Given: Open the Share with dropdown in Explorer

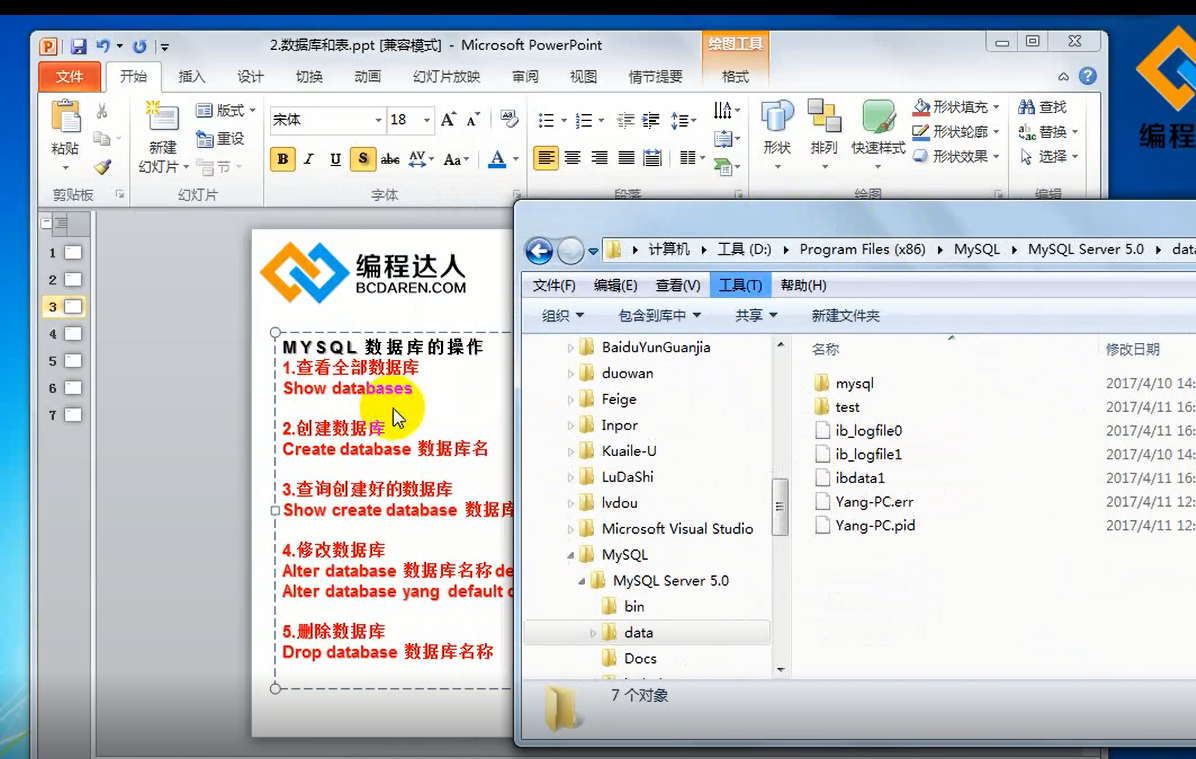Looking at the screenshot, I should pyautogui.click(x=755, y=316).
